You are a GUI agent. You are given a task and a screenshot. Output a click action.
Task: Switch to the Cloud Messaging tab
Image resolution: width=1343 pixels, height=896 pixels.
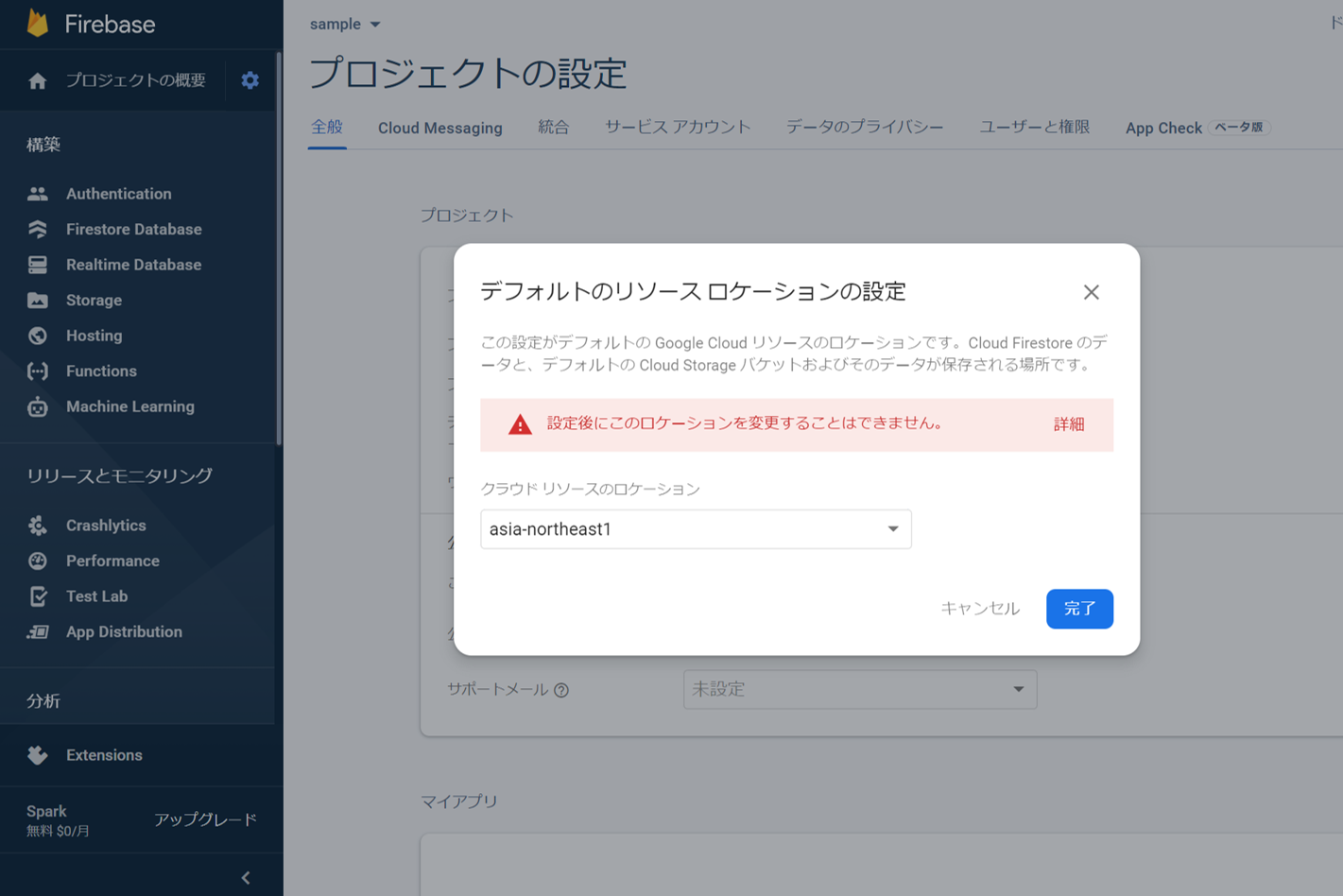tap(439, 128)
